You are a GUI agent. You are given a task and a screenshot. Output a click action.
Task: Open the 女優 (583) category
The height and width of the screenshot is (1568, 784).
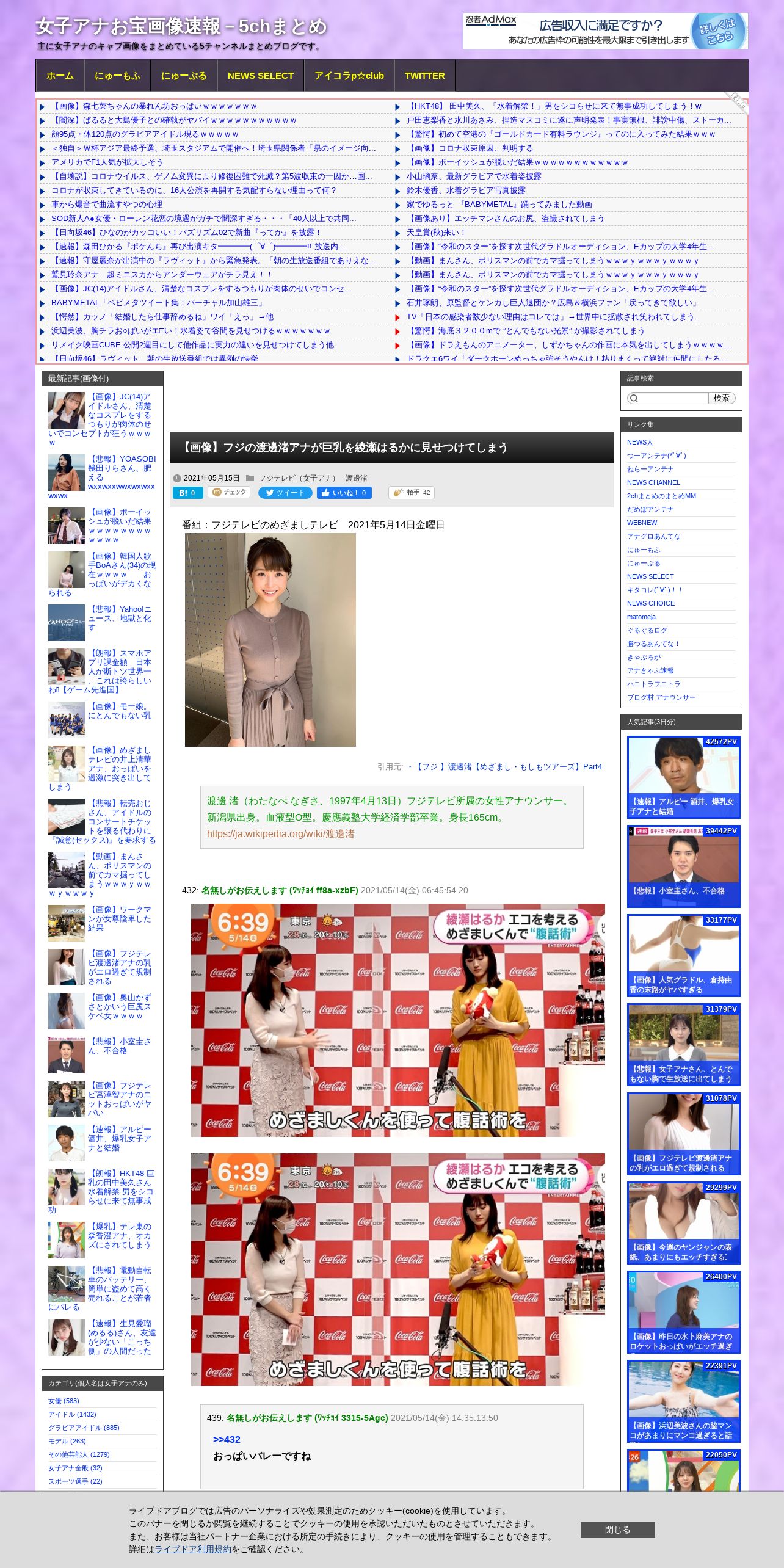point(64,1401)
